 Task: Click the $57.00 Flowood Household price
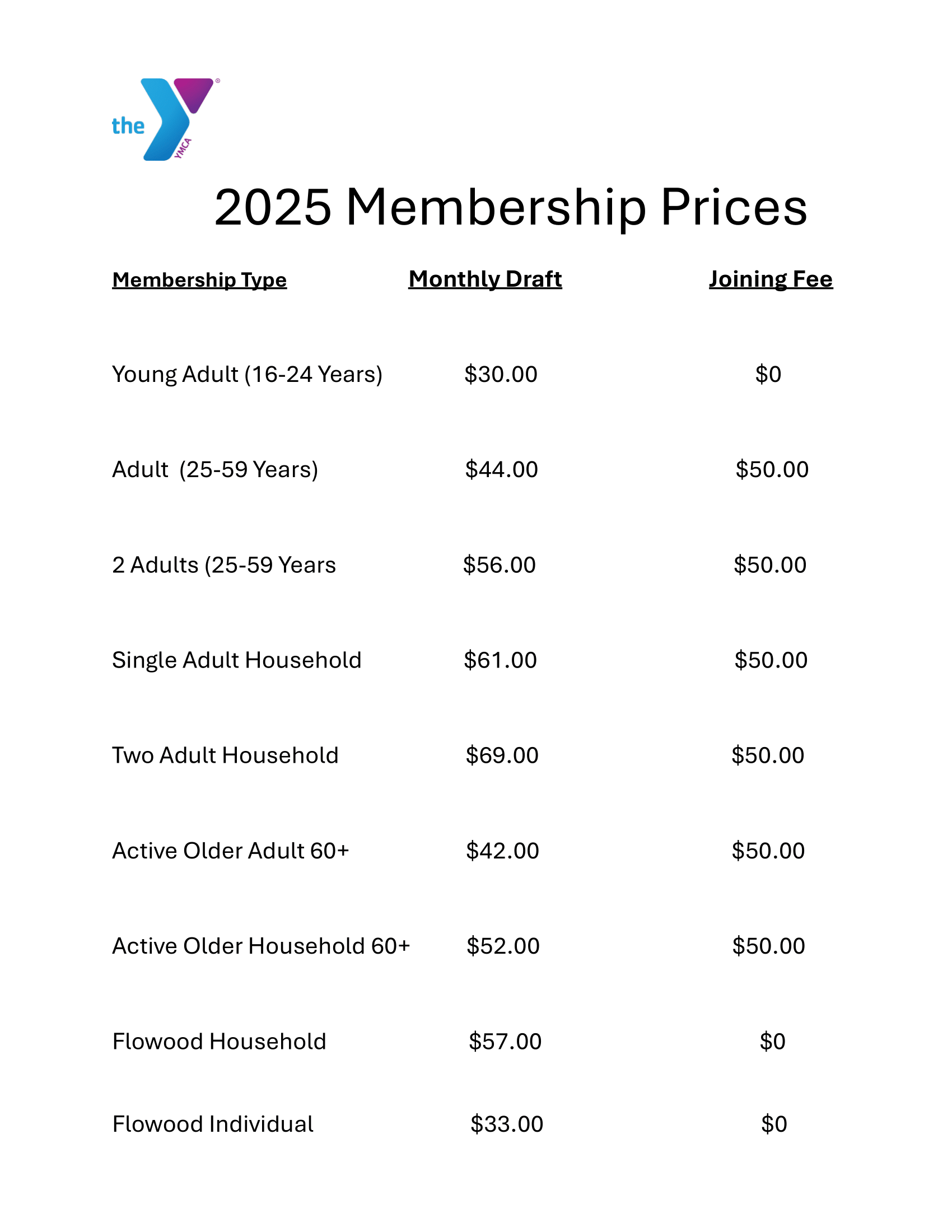pos(505,1042)
